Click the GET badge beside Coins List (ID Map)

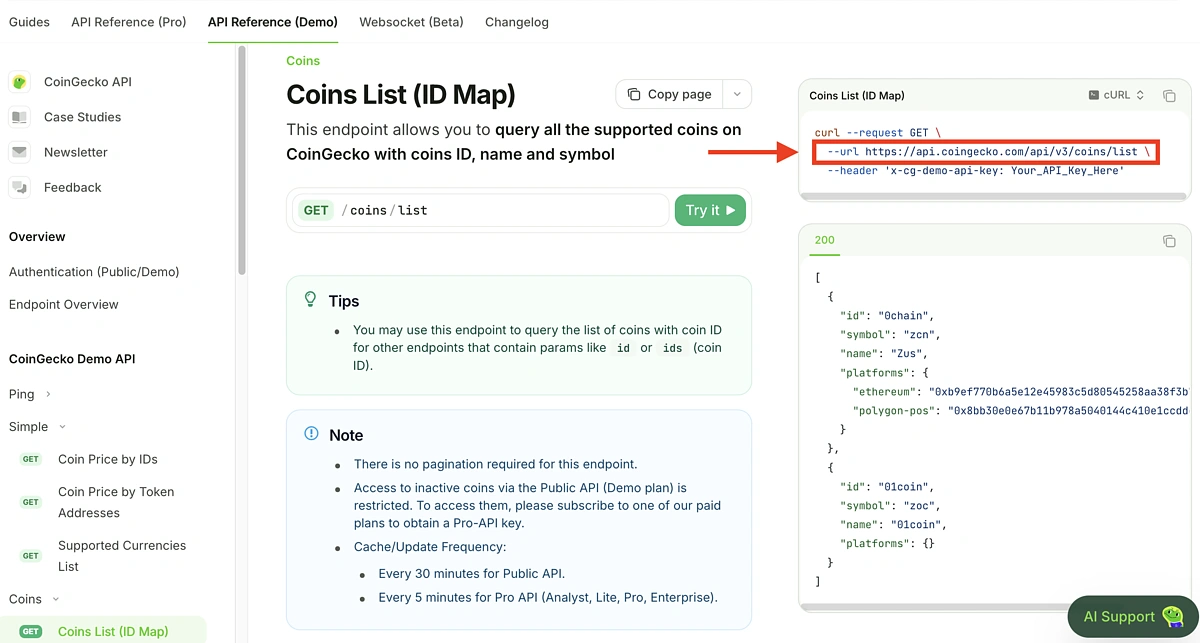pyautogui.click(x=29, y=631)
